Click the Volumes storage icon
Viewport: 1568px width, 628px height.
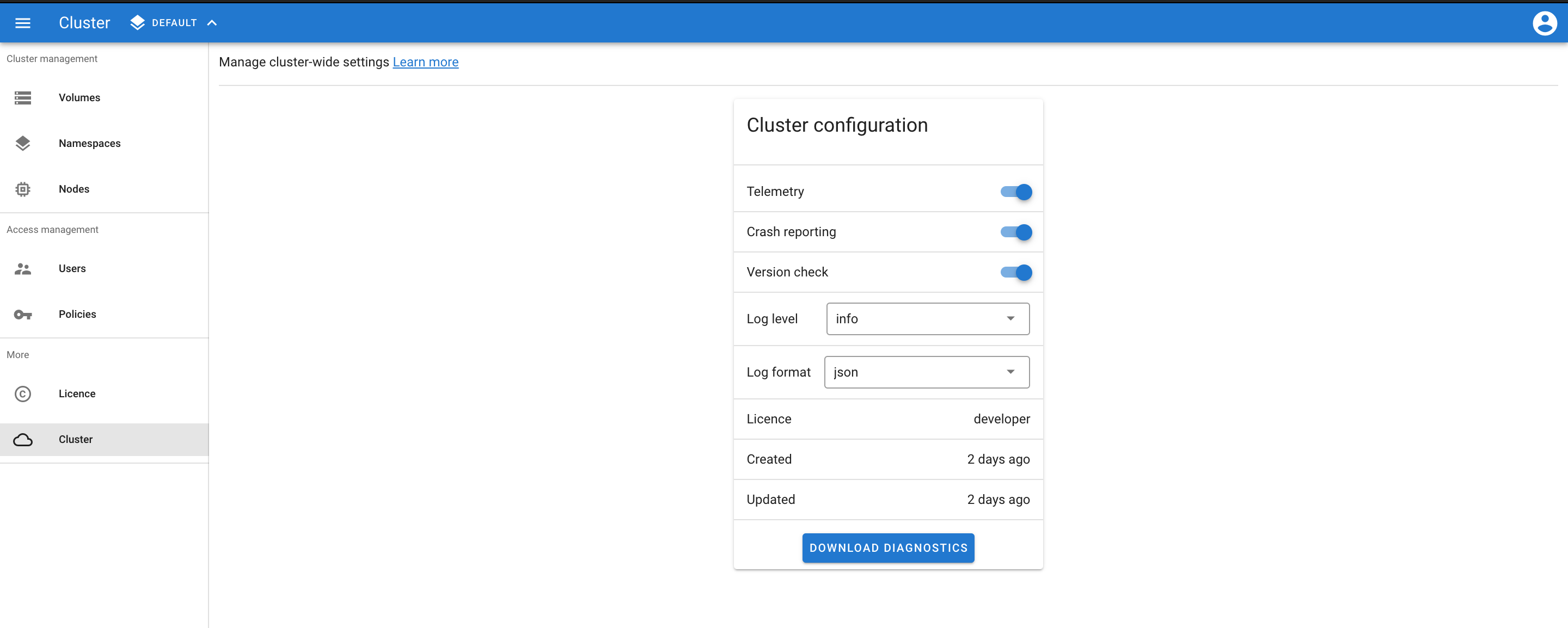(22, 97)
